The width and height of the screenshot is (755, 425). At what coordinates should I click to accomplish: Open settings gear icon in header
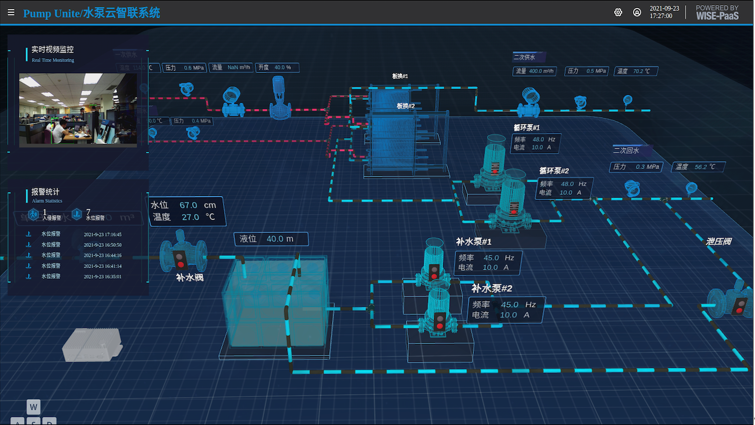pos(618,13)
